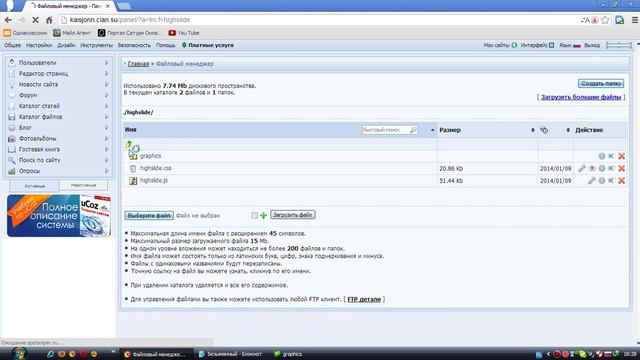Sort by the Имя column arrow

(x=432, y=130)
